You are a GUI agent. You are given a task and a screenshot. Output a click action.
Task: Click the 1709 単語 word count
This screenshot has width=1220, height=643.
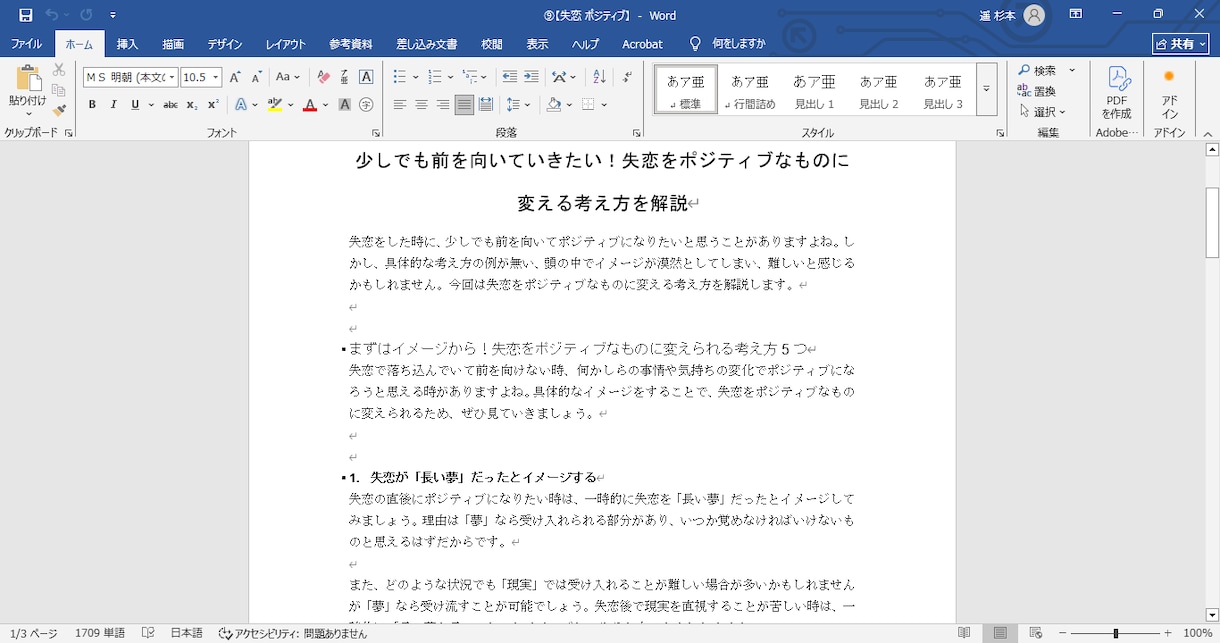100,633
